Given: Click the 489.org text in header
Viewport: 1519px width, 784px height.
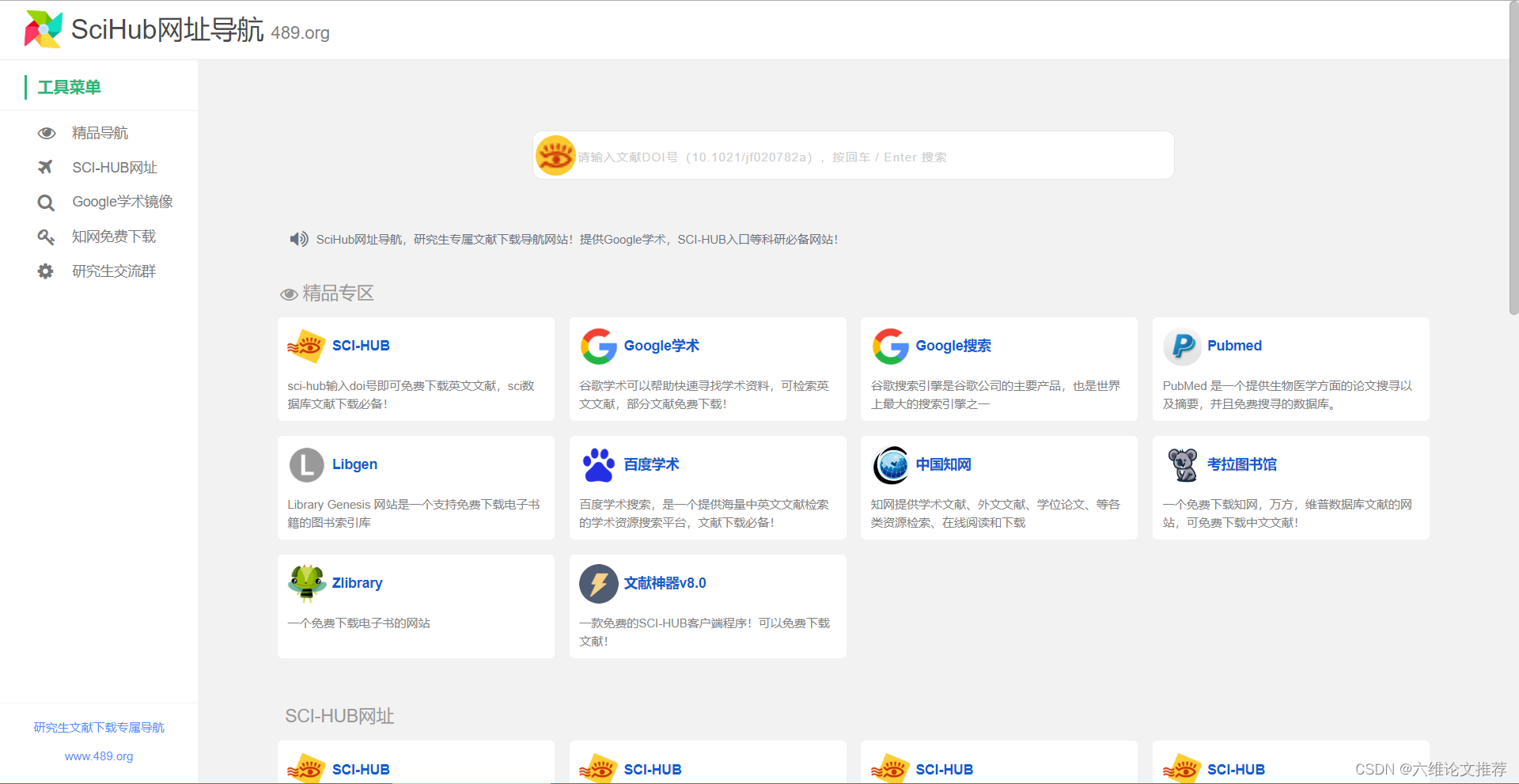Looking at the screenshot, I should pos(300,32).
